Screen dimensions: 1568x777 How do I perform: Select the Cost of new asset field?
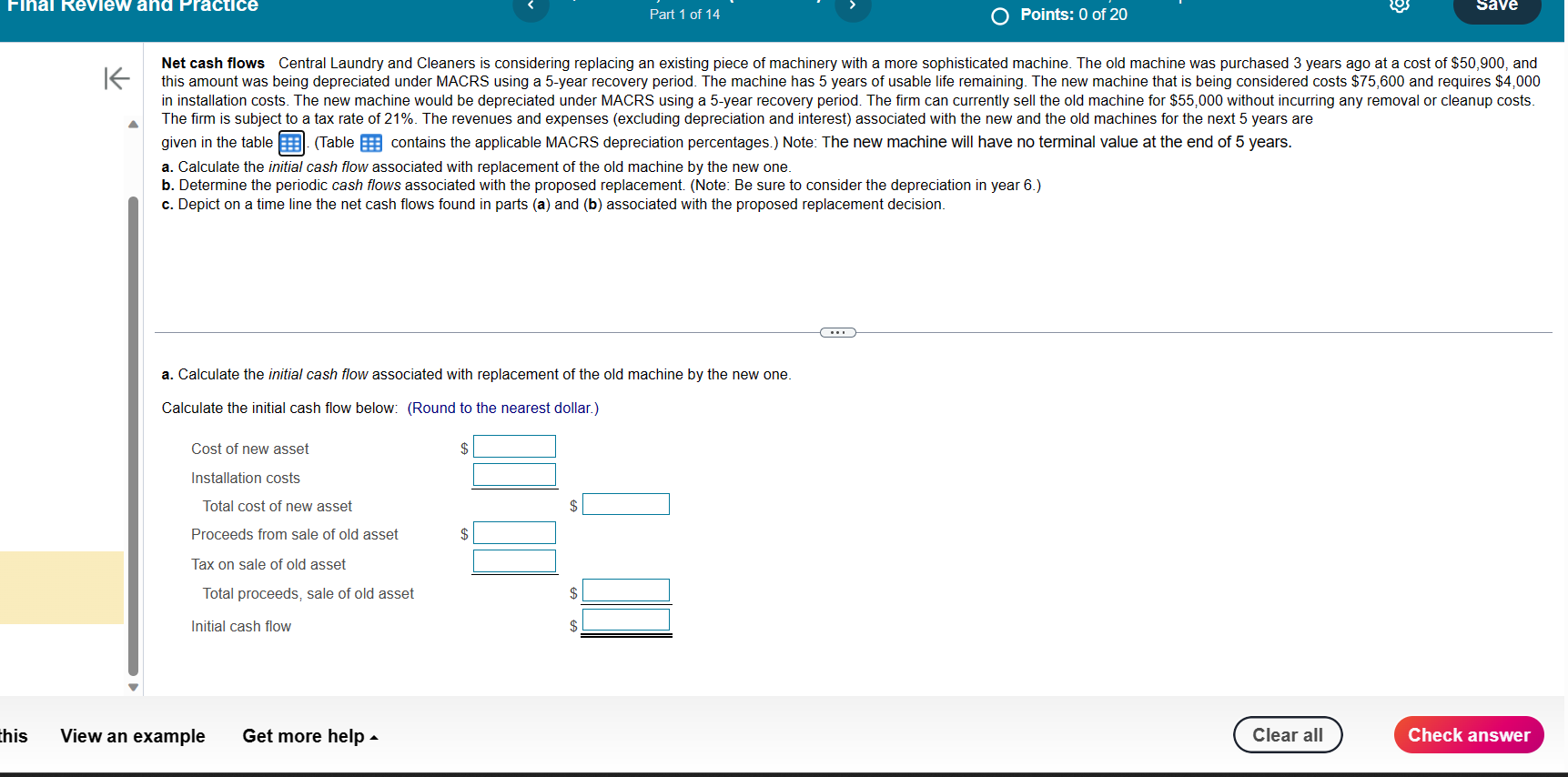[x=514, y=447]
